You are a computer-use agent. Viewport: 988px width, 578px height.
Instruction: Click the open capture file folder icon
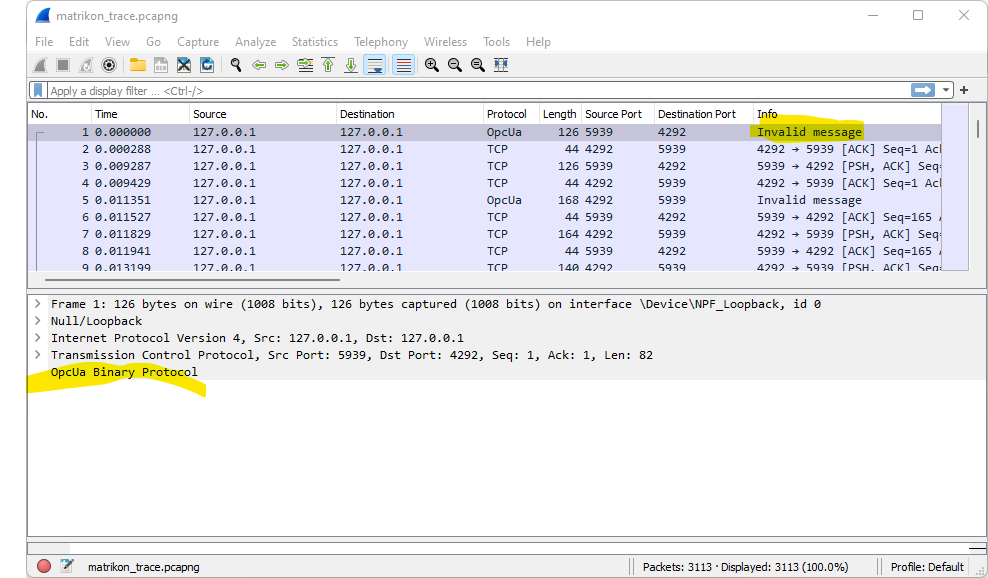[137, 65]
